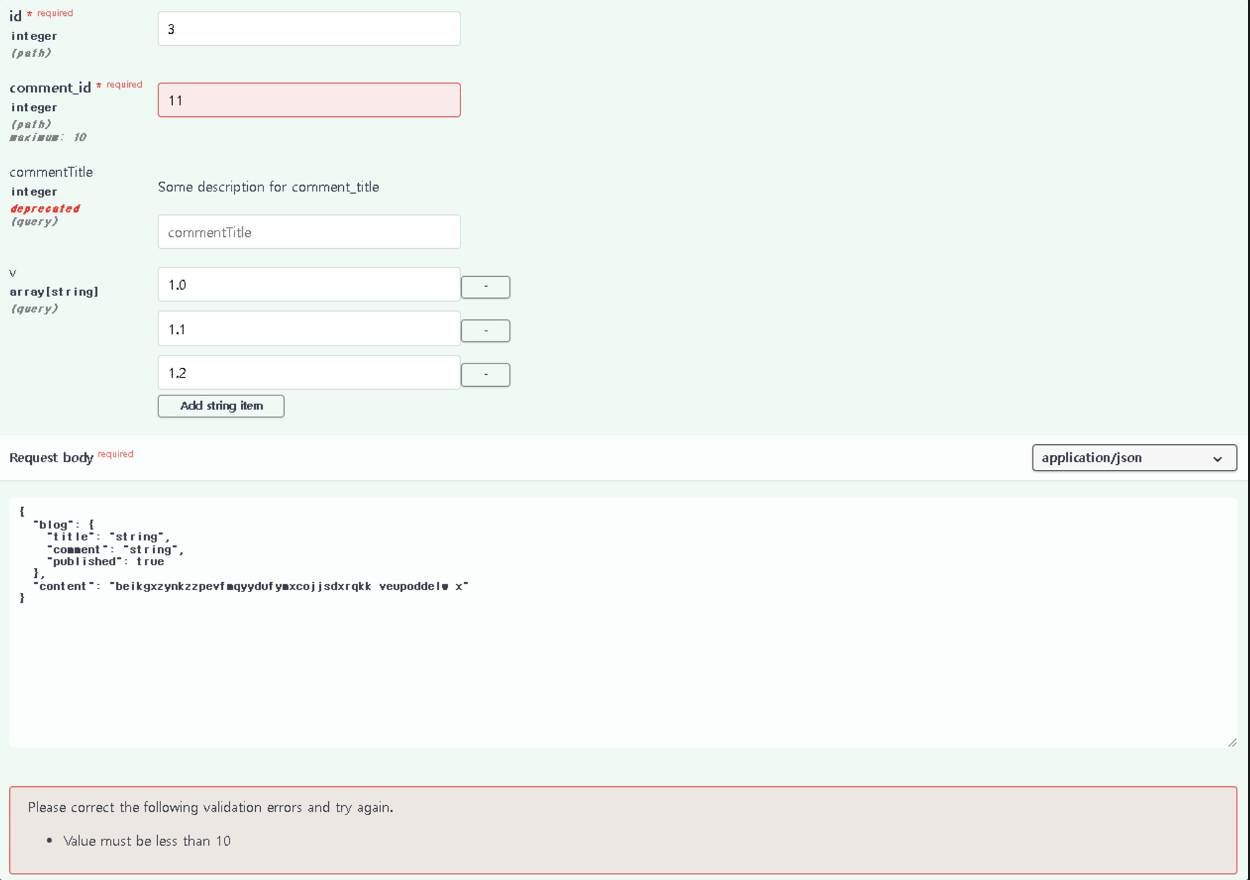Click the array[string] type label
This screenshot has width=1250, height=880.
click(54, 292)
